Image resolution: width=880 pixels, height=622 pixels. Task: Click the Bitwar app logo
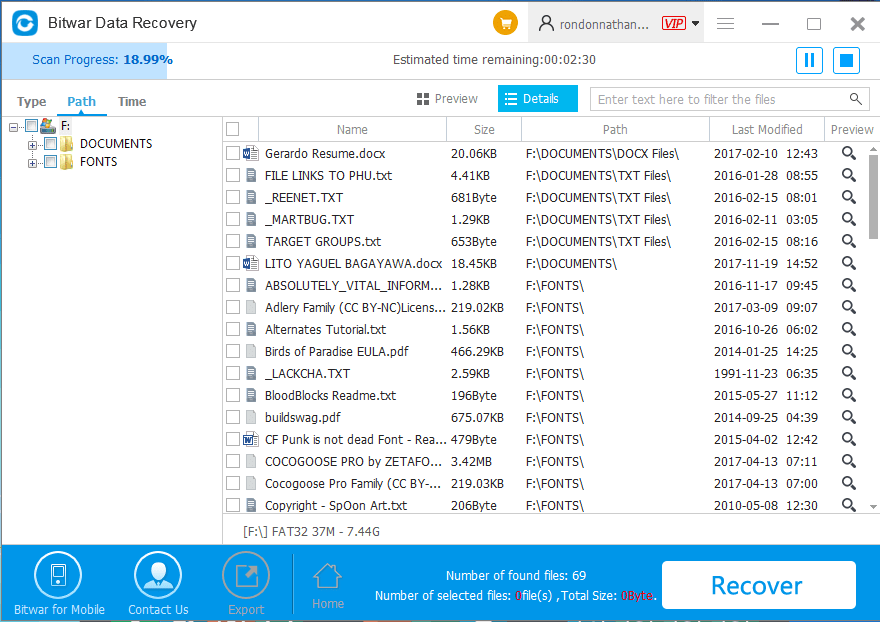(x=25, y=23)
